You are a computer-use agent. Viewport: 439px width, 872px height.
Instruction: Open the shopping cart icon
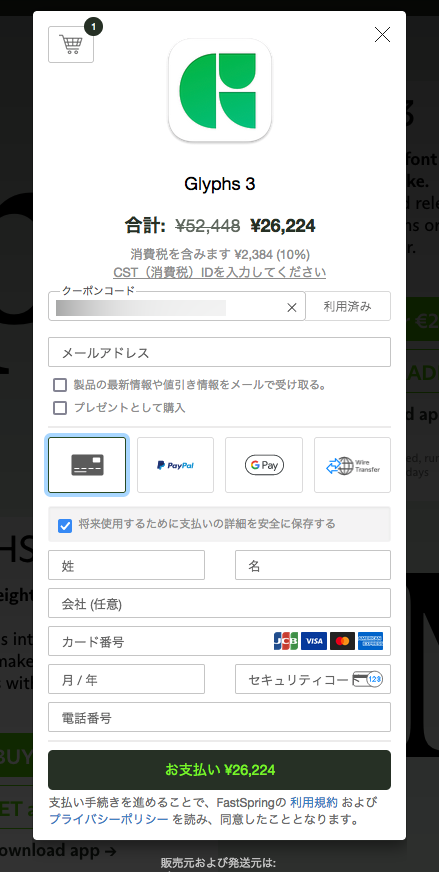[x=71, y=44]
